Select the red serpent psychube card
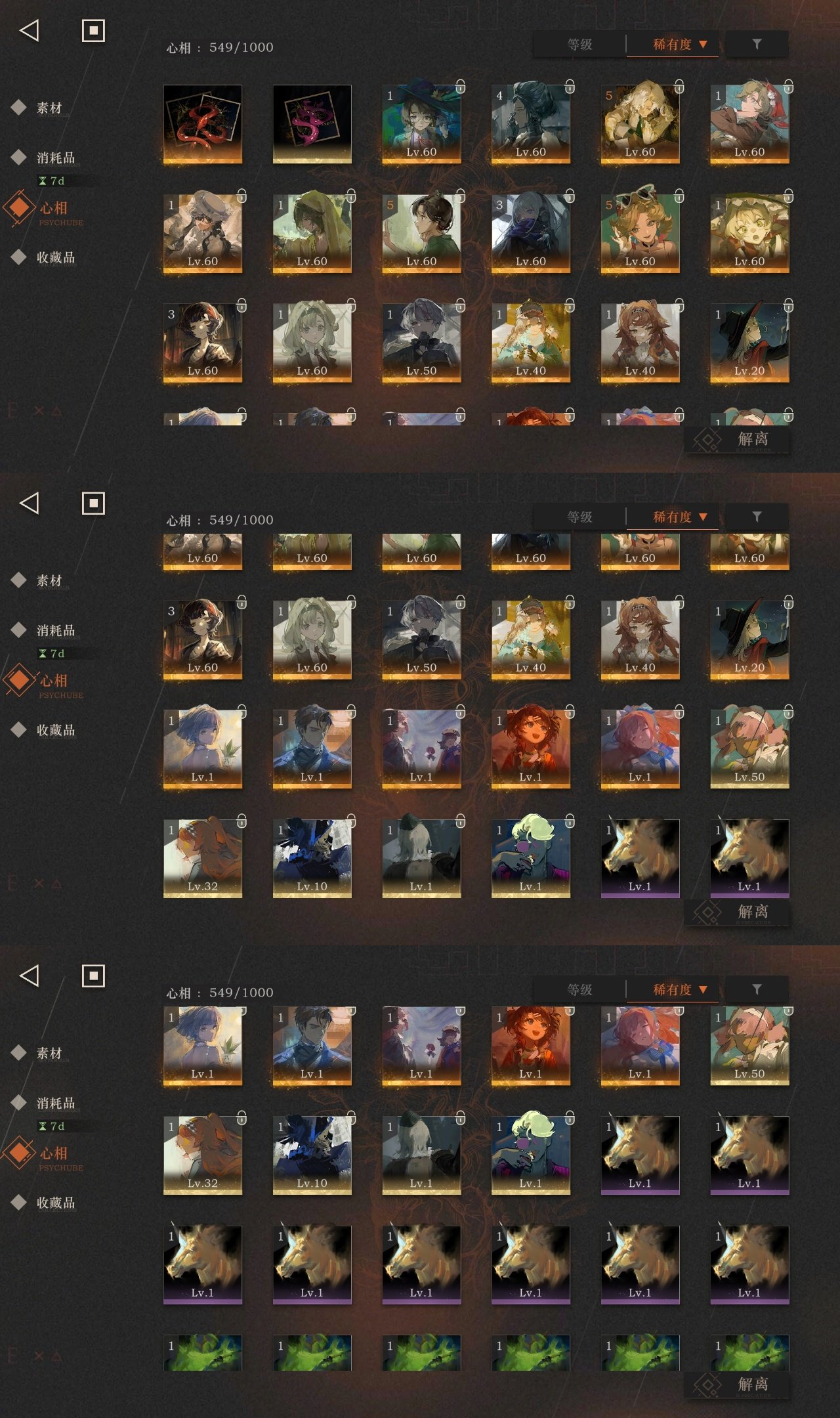This screenshot has width=840, height=1418. tap(202, 124)
